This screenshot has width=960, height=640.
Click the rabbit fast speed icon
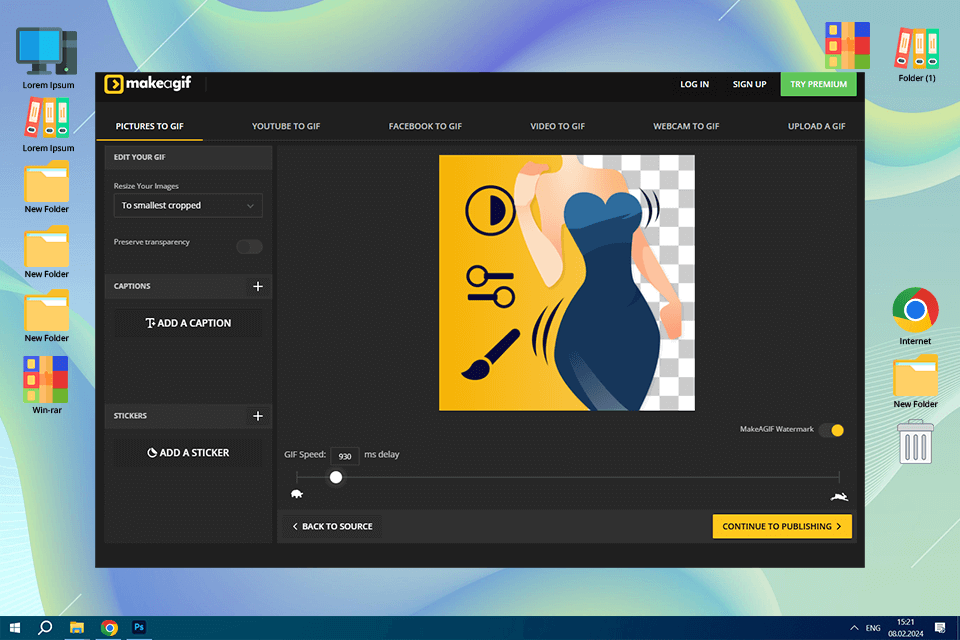(839, 497)
